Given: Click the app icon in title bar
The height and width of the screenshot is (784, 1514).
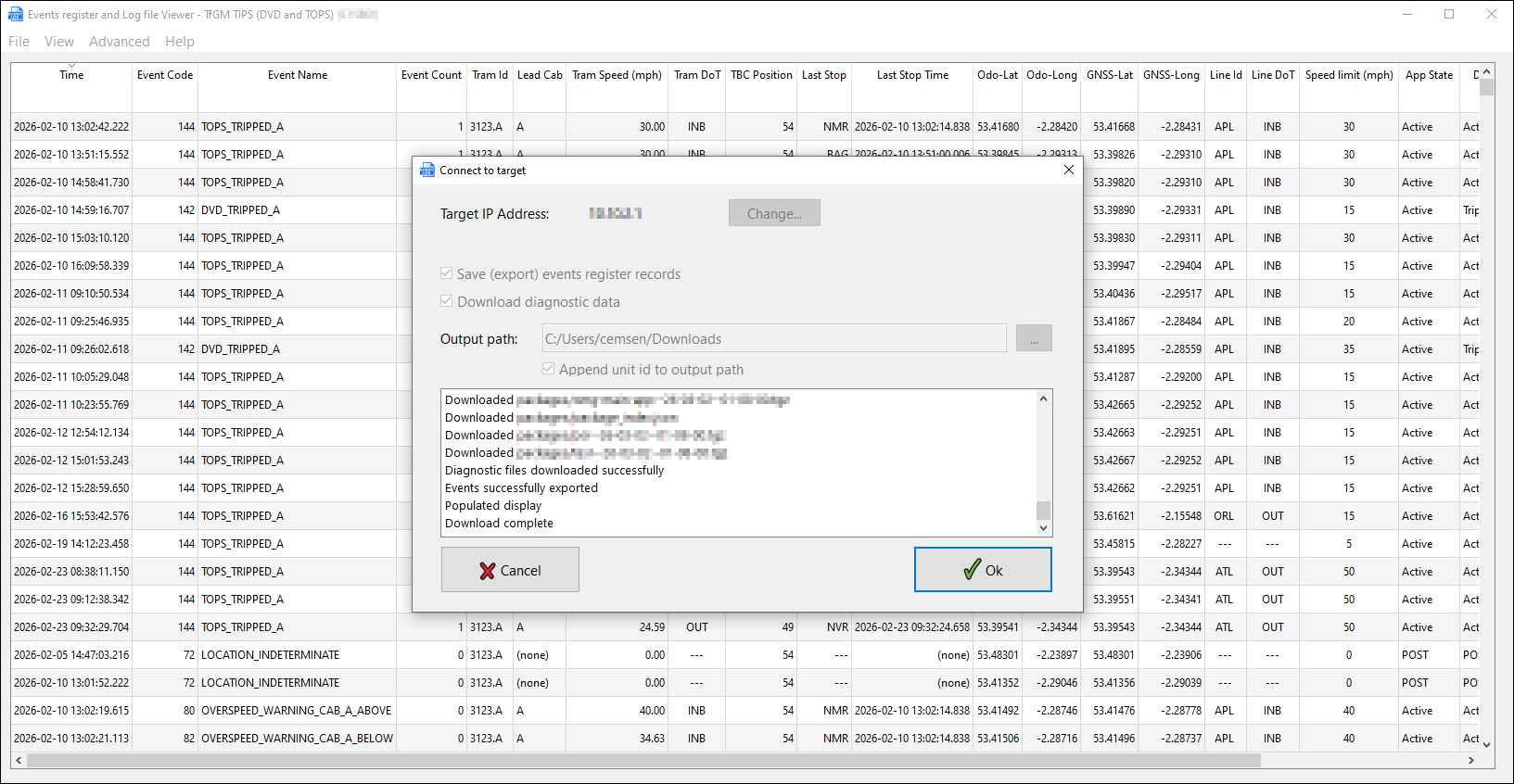Looking at the screenshot, I should 16,15.
